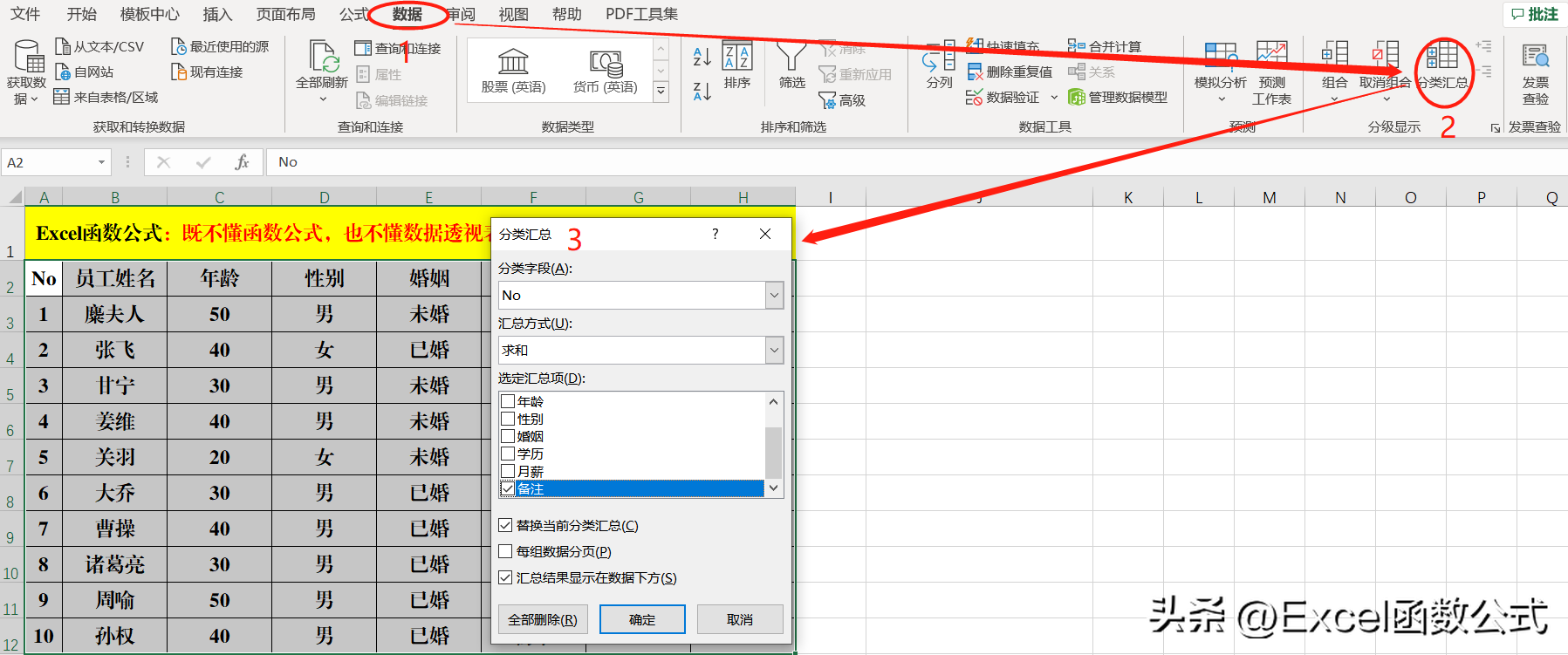Click into the formula bar

(916, 162)
